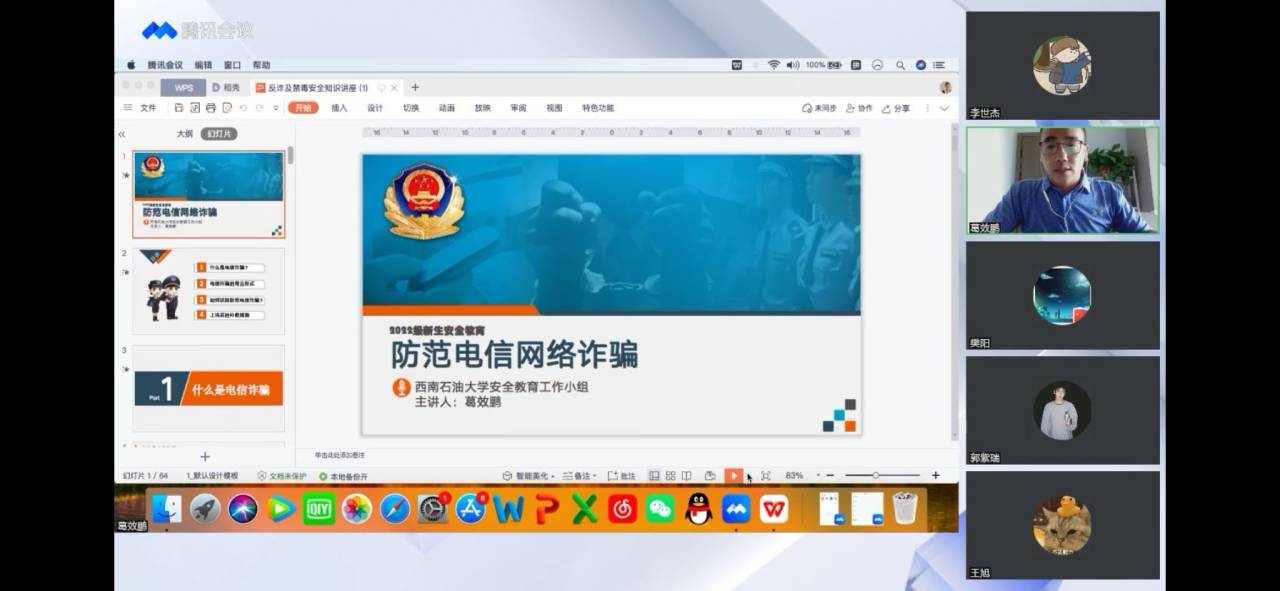Click the undo arrow in quick toolbar
The height and width of the screenshot is (591, 1280).
click(x=243, y=108)
